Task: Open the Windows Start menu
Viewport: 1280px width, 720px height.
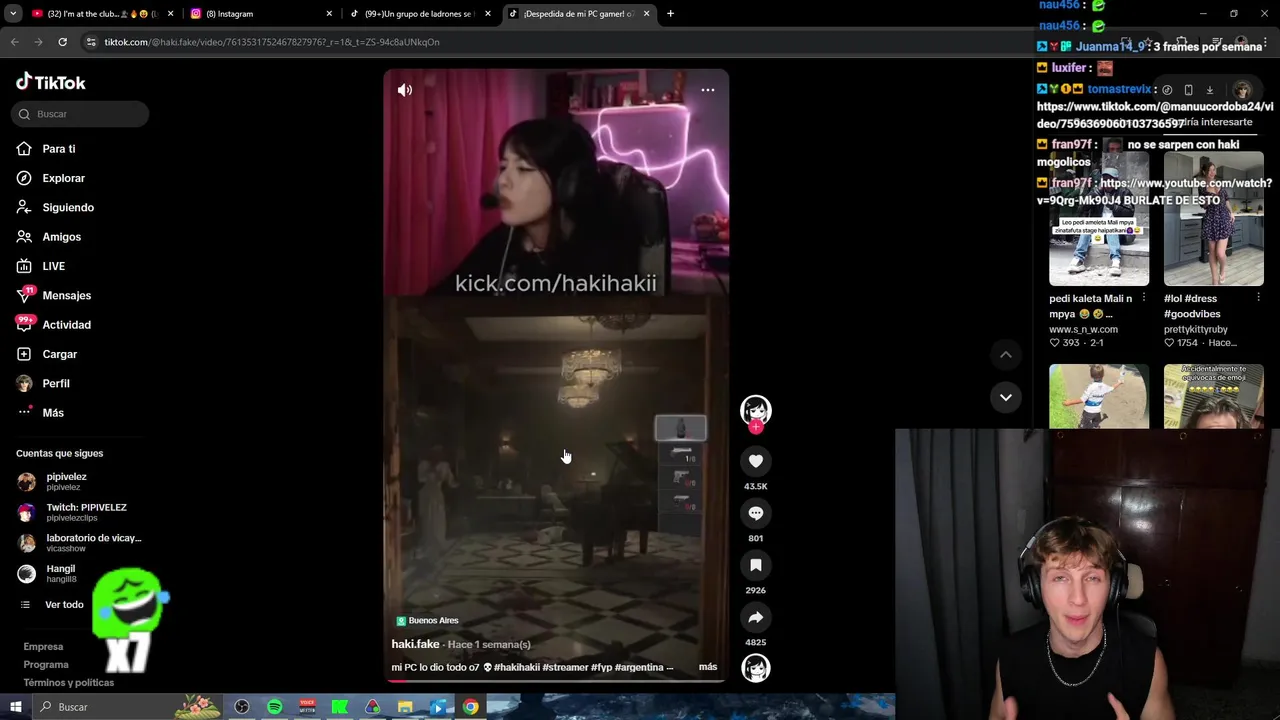Action: pyautogui.click(x=15, y=707)
